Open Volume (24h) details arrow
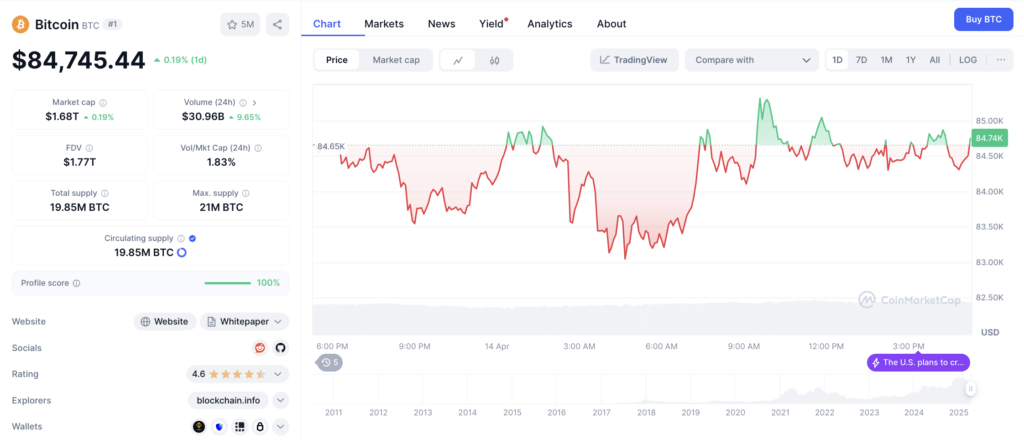 [x=254, y=102]
